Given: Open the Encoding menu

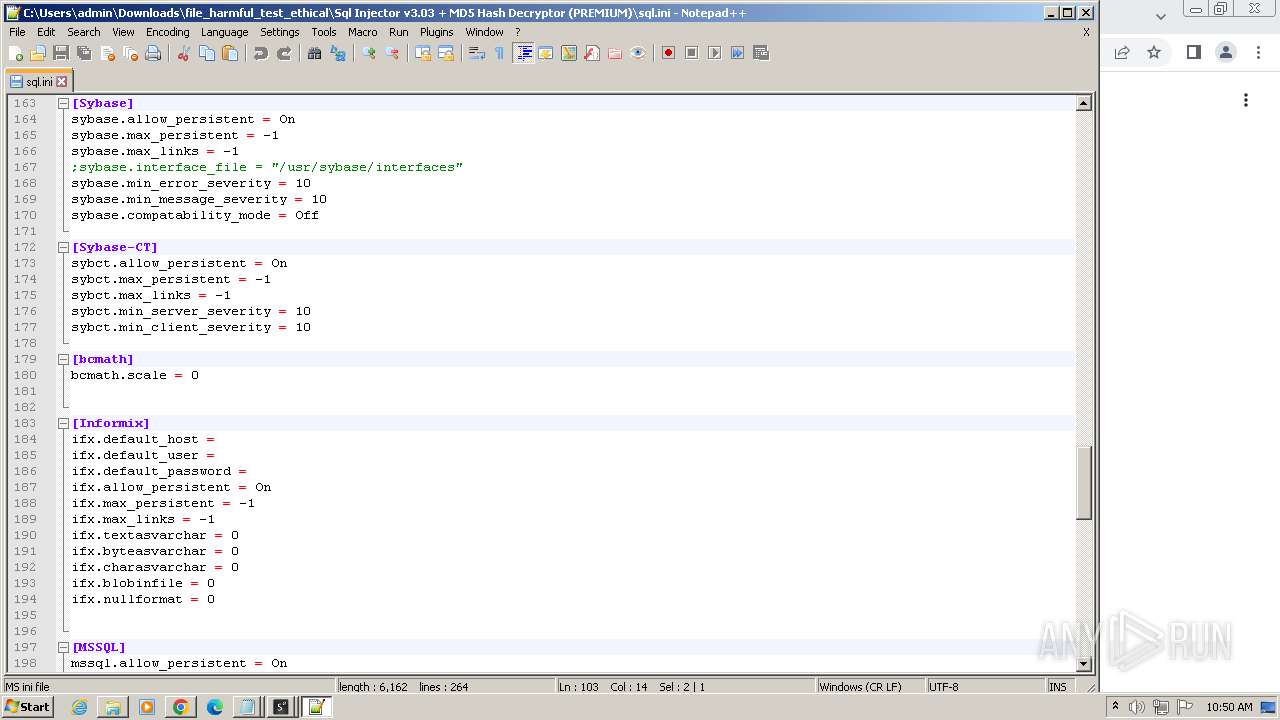Looking at the screenshot, I should 167,32.
